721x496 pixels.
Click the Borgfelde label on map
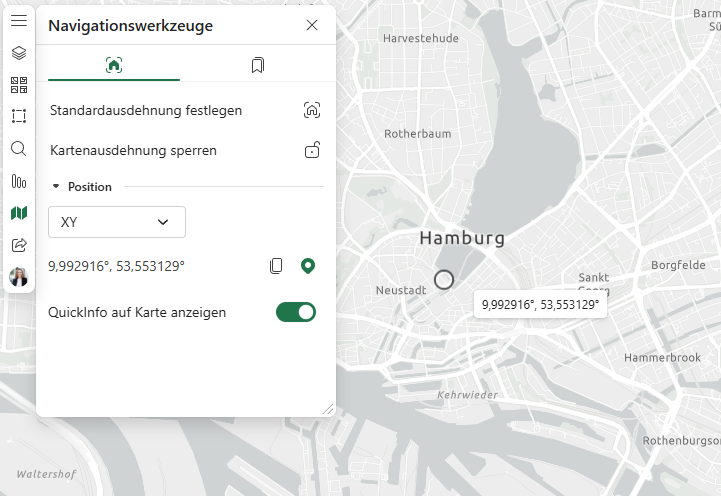(678, 265)
